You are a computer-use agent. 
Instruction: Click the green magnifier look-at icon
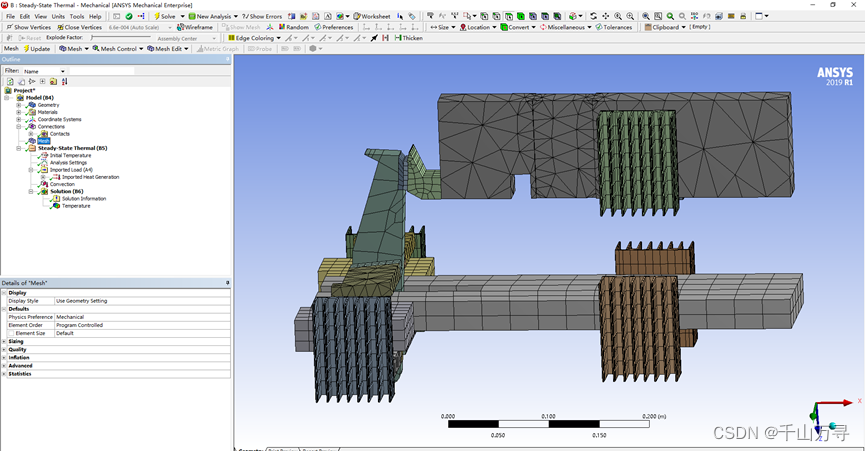point(670,16)
